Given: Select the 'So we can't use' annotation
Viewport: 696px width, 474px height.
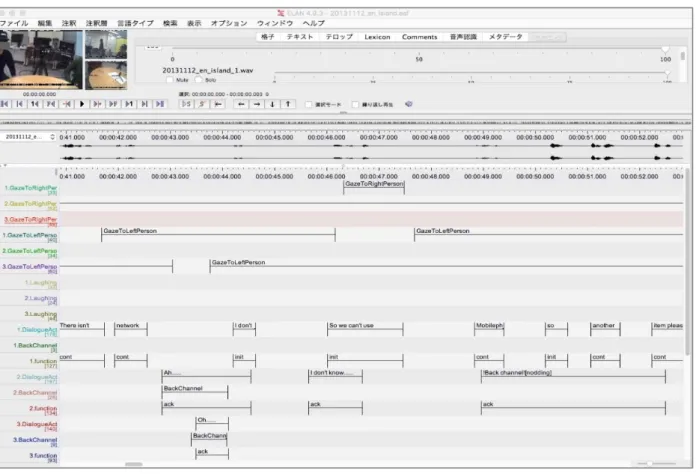Looking at the screenshot, I should (x=365, y=328).
